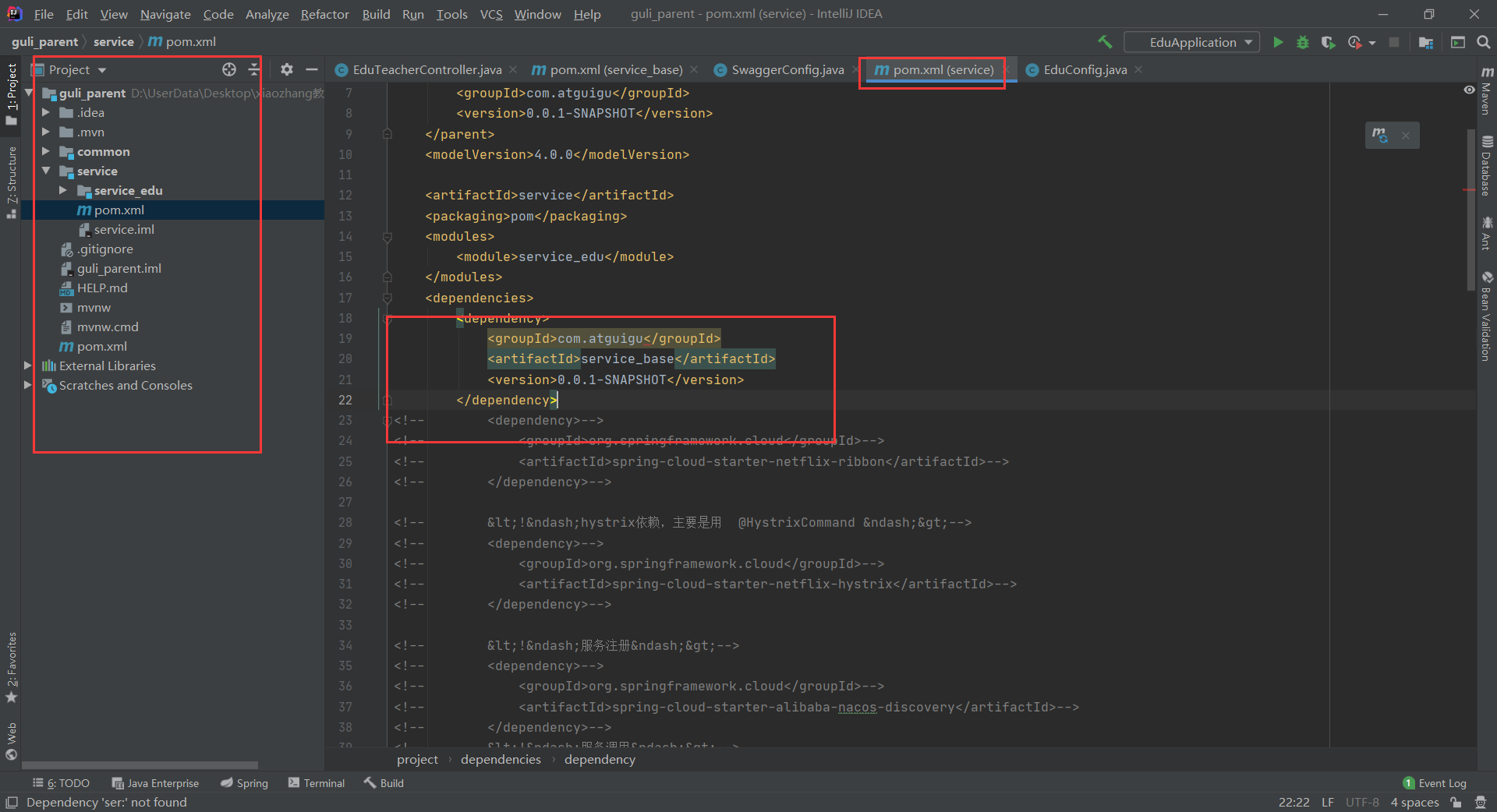Switch to EduTeacherController.java tab
The width and height of the screenshot is (1497, 812).
(426, 69)
